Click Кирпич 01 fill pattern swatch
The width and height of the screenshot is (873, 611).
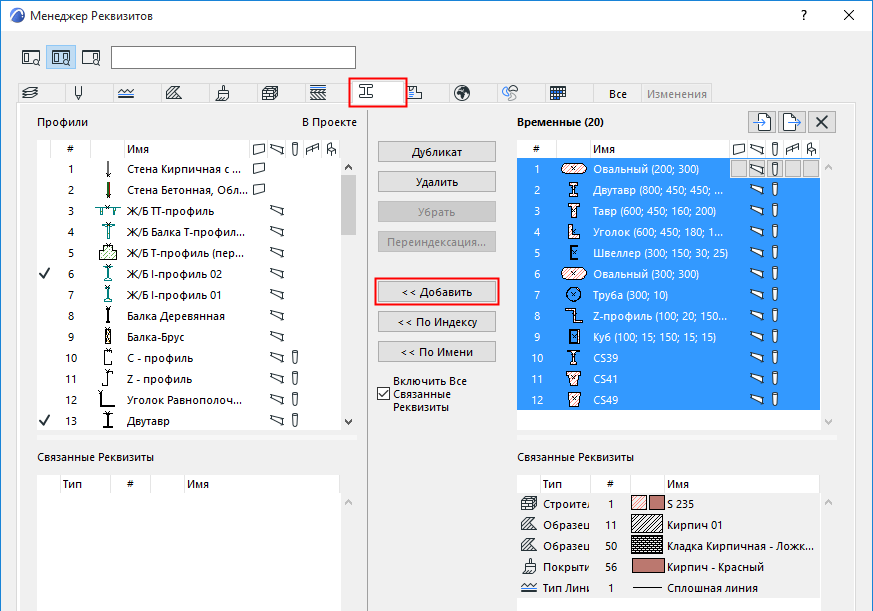tap(647, 524)
